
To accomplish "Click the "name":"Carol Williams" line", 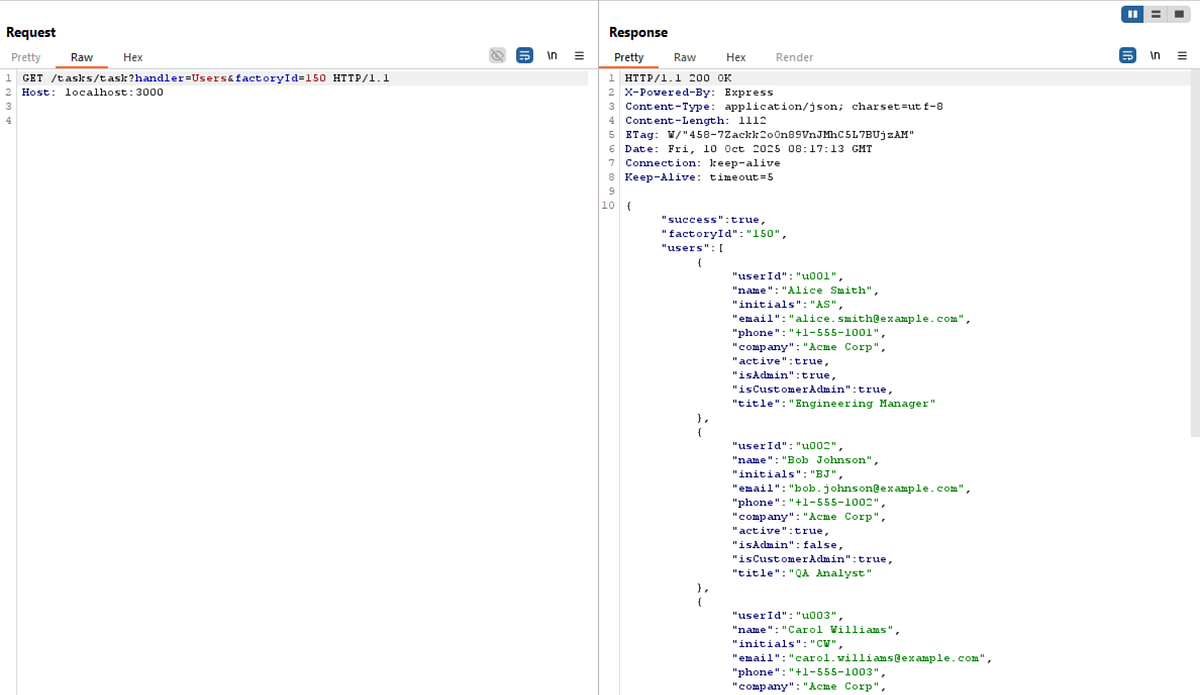I will click(817, 629).
